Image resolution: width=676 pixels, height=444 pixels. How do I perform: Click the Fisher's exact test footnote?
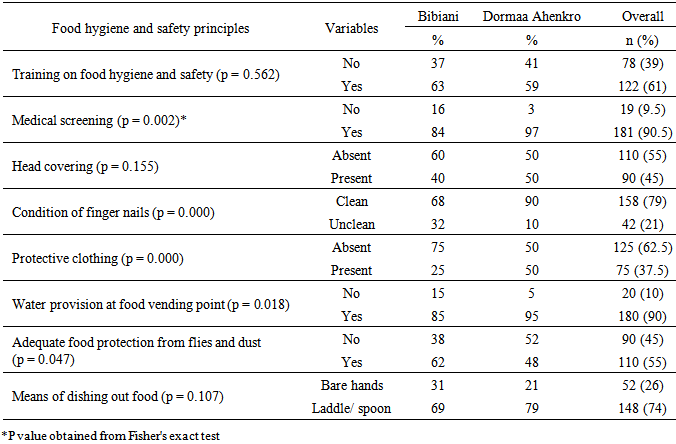[x=110, y=434]
